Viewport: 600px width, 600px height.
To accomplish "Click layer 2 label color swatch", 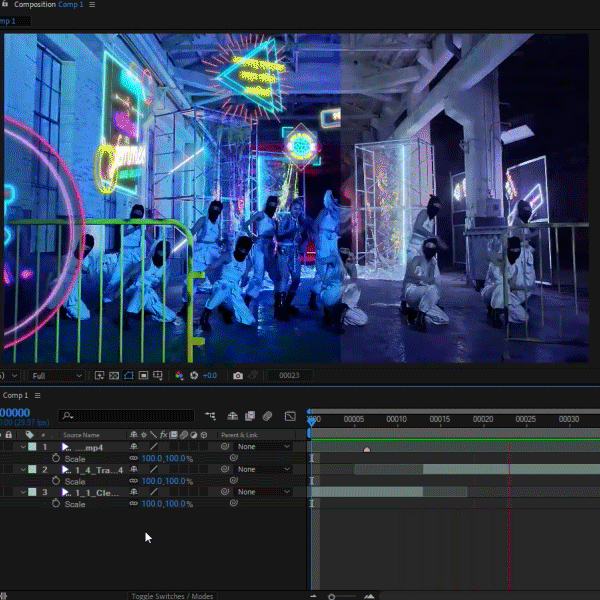I will (33, 469).
